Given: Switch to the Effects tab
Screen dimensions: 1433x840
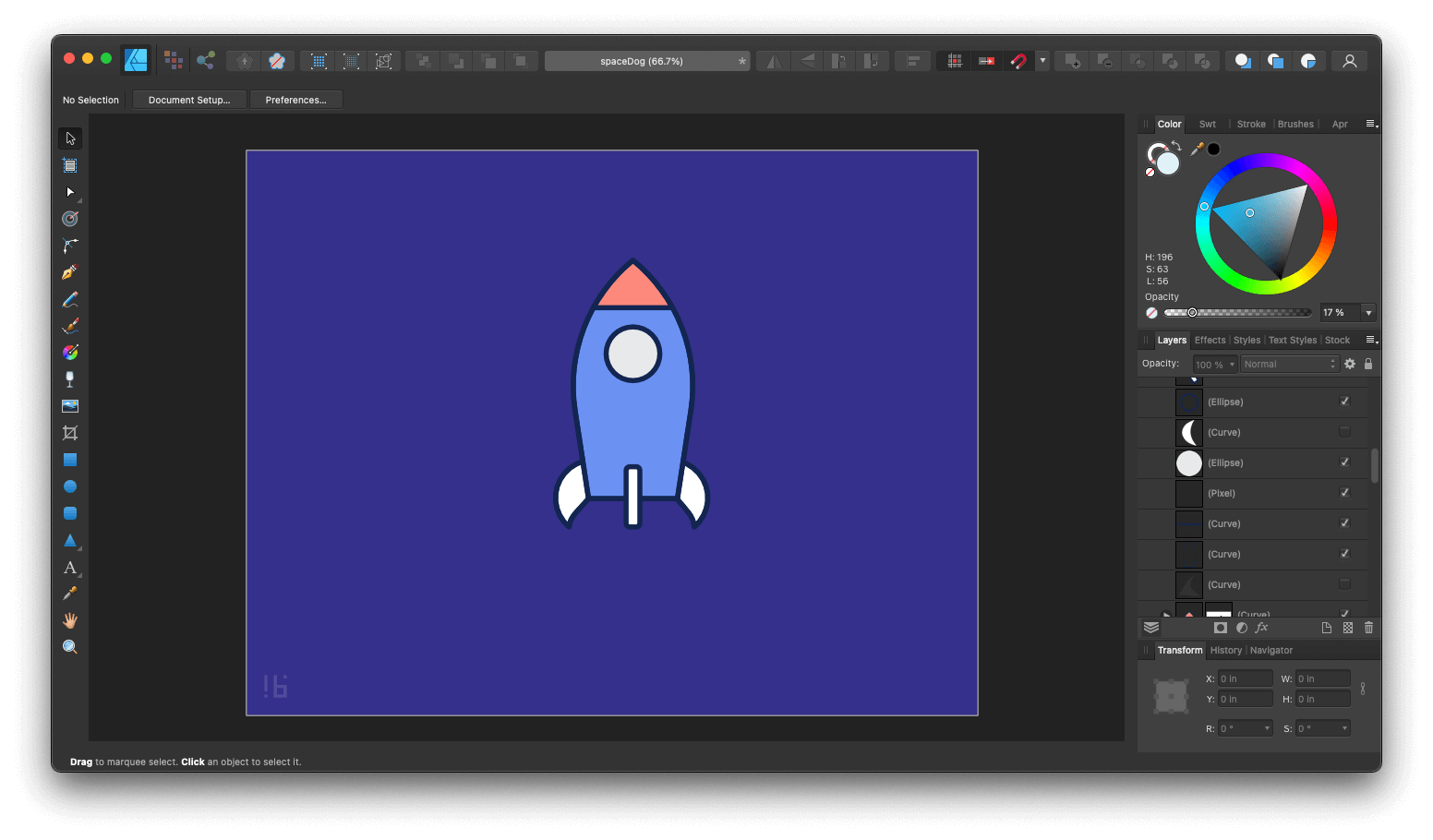Looking at the screenshot, I should [x=1210, y=340].
